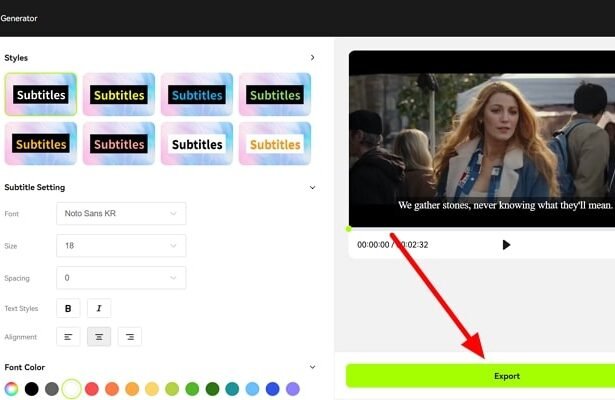615x400 pixels.
Task: Click the green playhead progress dot
Action: (x=349, y=229)
